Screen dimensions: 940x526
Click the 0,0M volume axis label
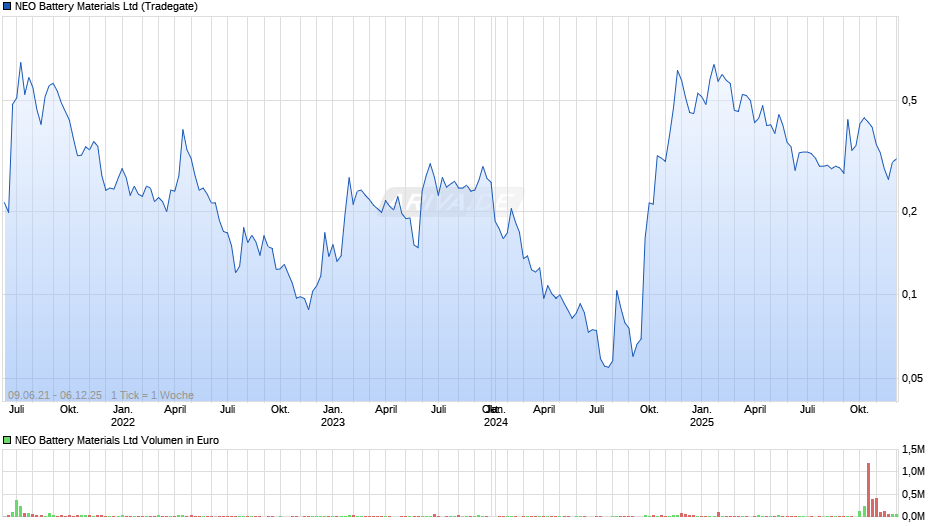tap(913, 516)
